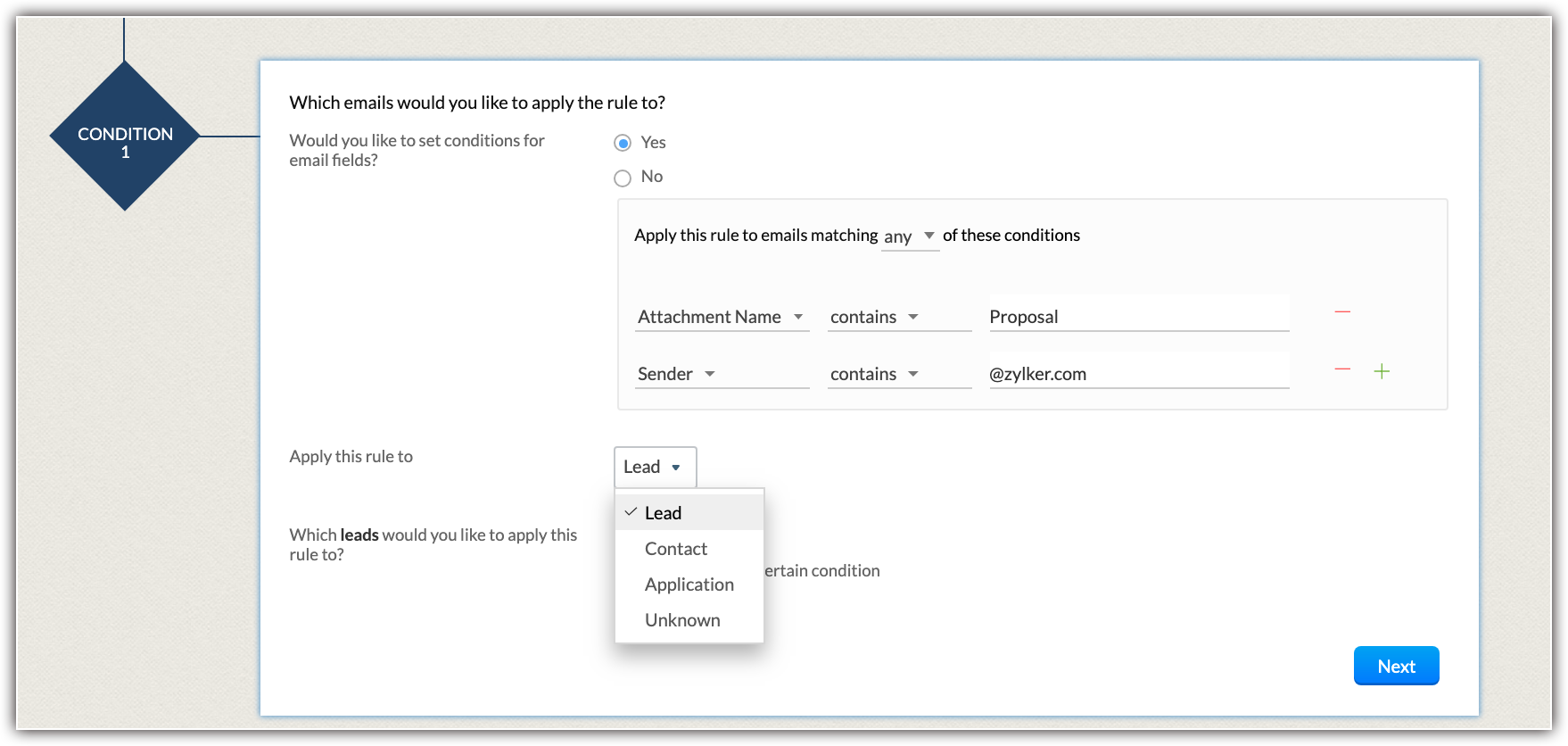
Task: Choose Unknown from the dropdown list
Action: (x=682, y=620)
